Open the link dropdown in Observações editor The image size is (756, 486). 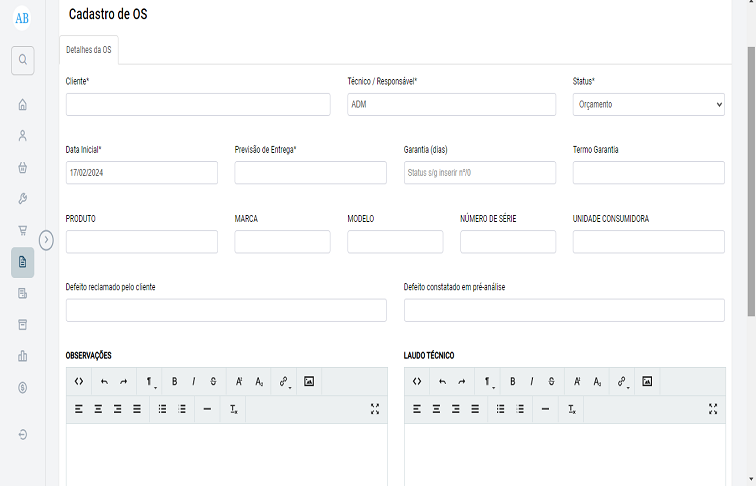point(285,381)
